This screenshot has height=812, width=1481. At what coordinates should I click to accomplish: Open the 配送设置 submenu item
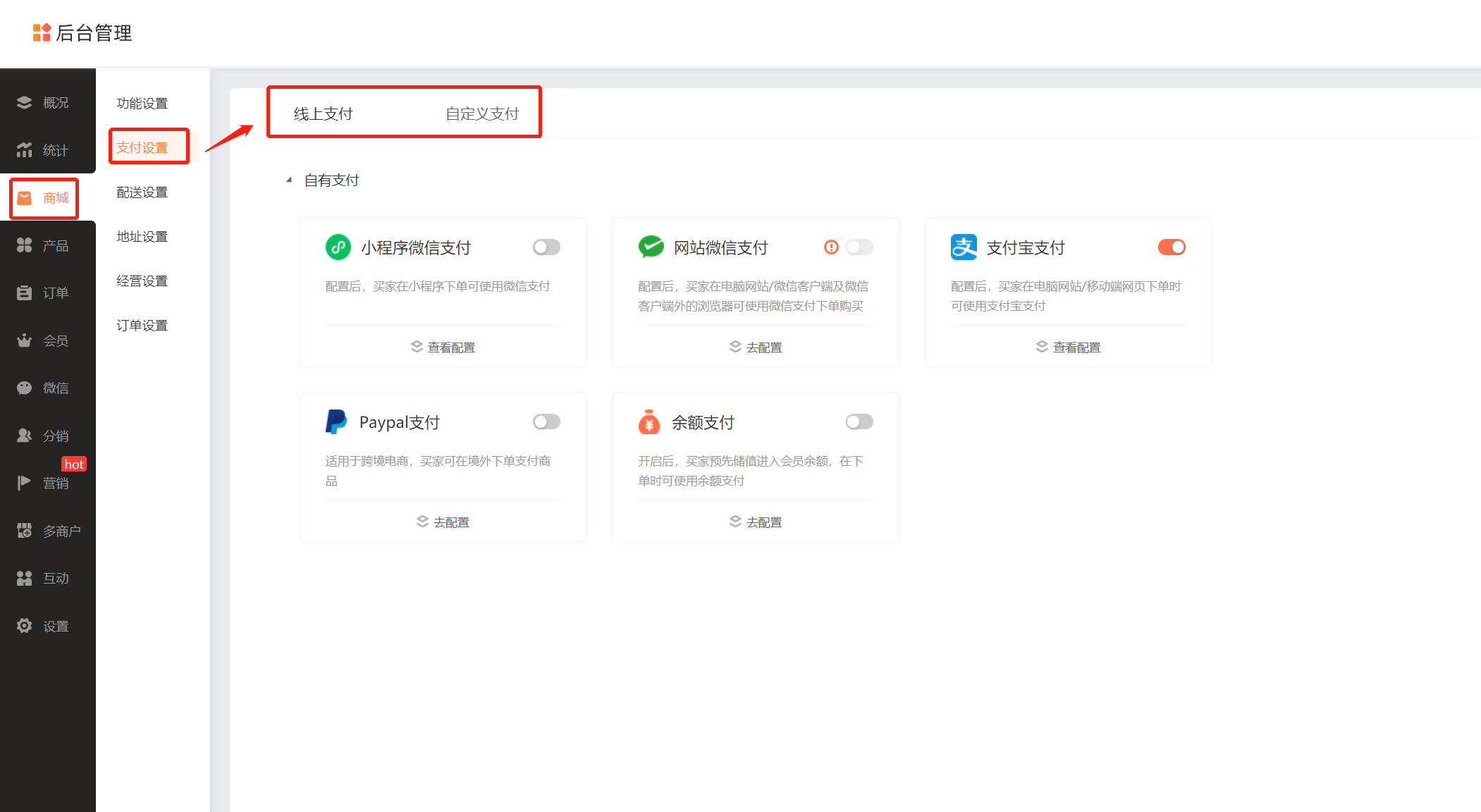point(142,192)
